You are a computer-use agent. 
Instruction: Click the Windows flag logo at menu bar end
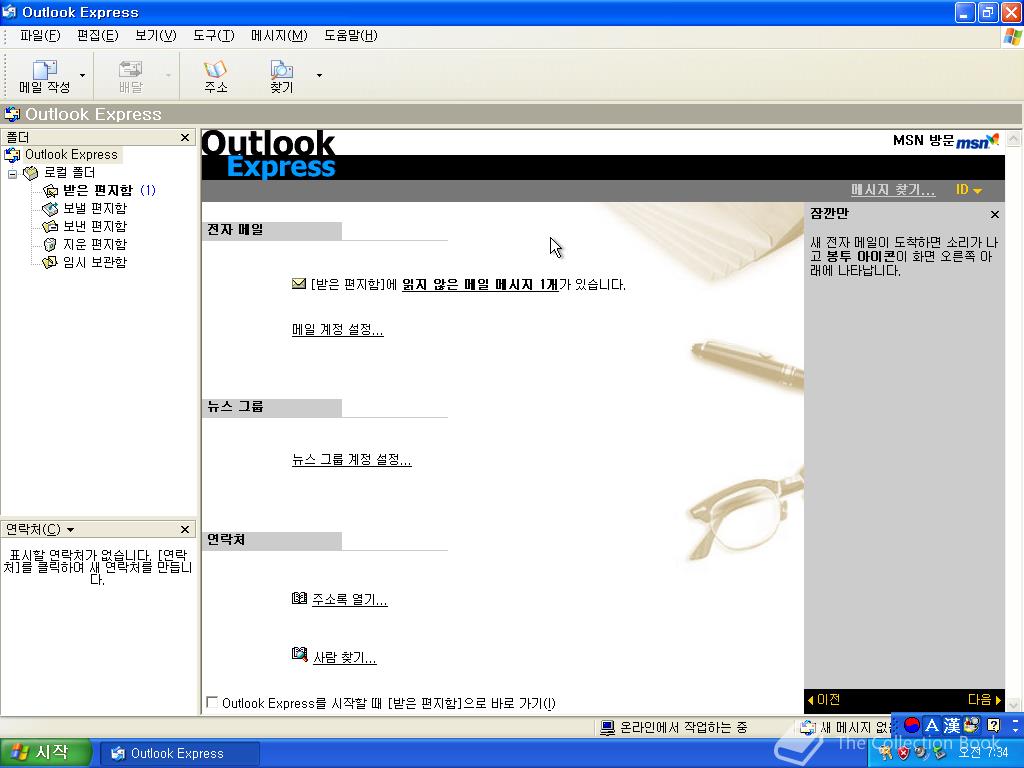pyautogui.click(x=1012, y=37)
